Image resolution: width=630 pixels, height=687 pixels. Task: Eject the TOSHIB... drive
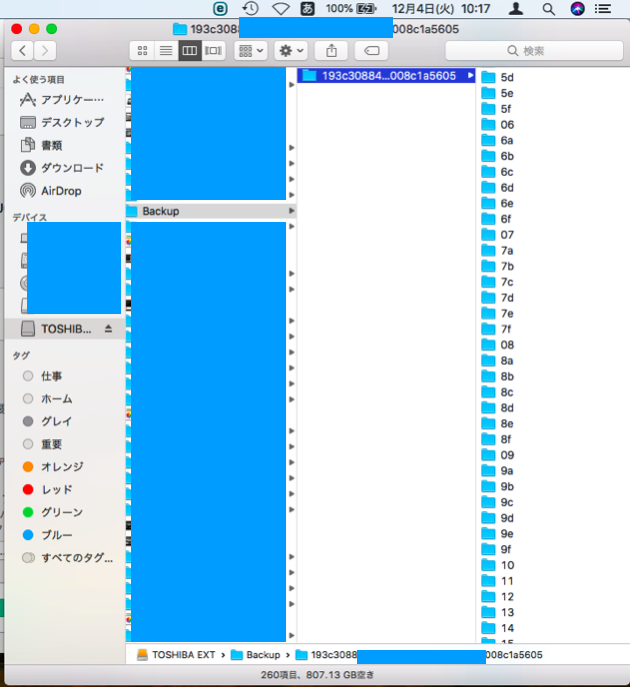click(x=108, y=329)
